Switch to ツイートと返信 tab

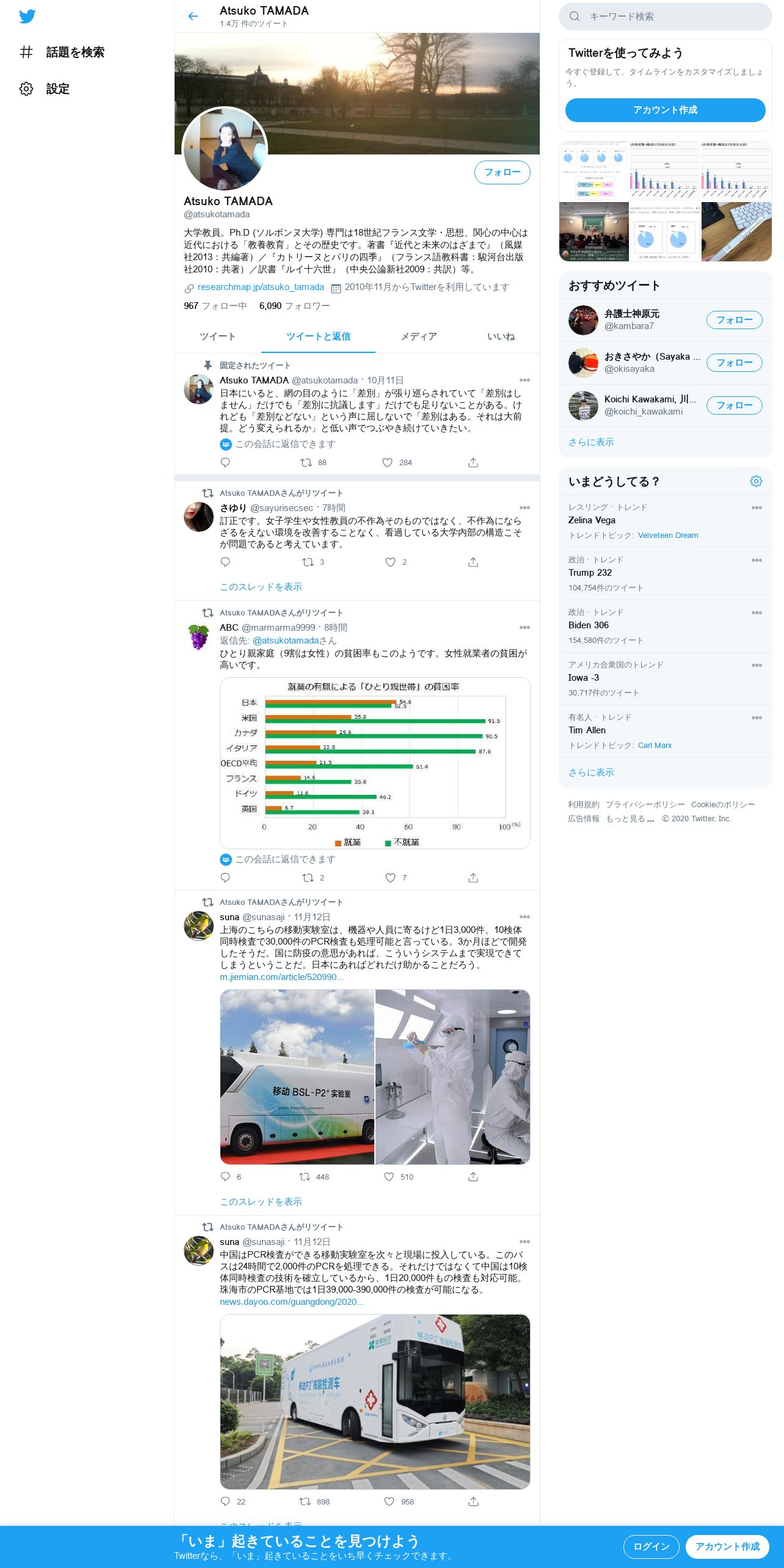318,336
